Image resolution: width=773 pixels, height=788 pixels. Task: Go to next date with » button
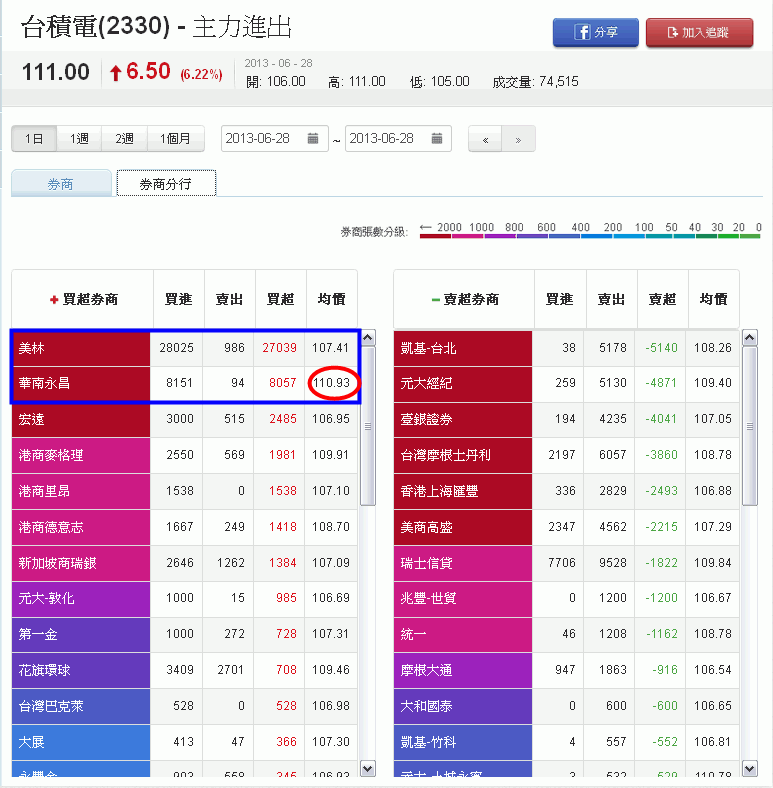tap(518, 139)
